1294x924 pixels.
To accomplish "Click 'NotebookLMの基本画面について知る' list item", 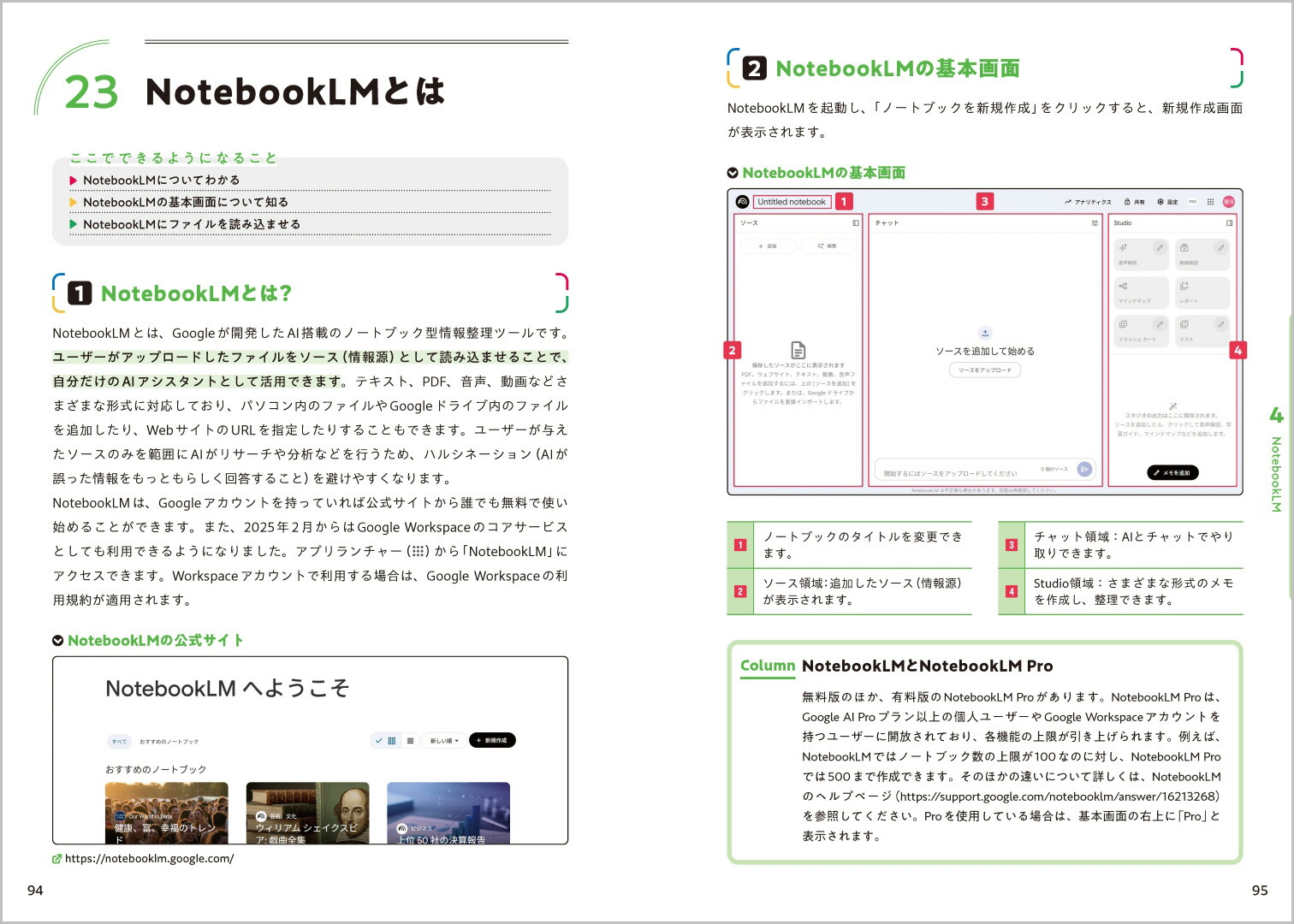I will (186, 202).
